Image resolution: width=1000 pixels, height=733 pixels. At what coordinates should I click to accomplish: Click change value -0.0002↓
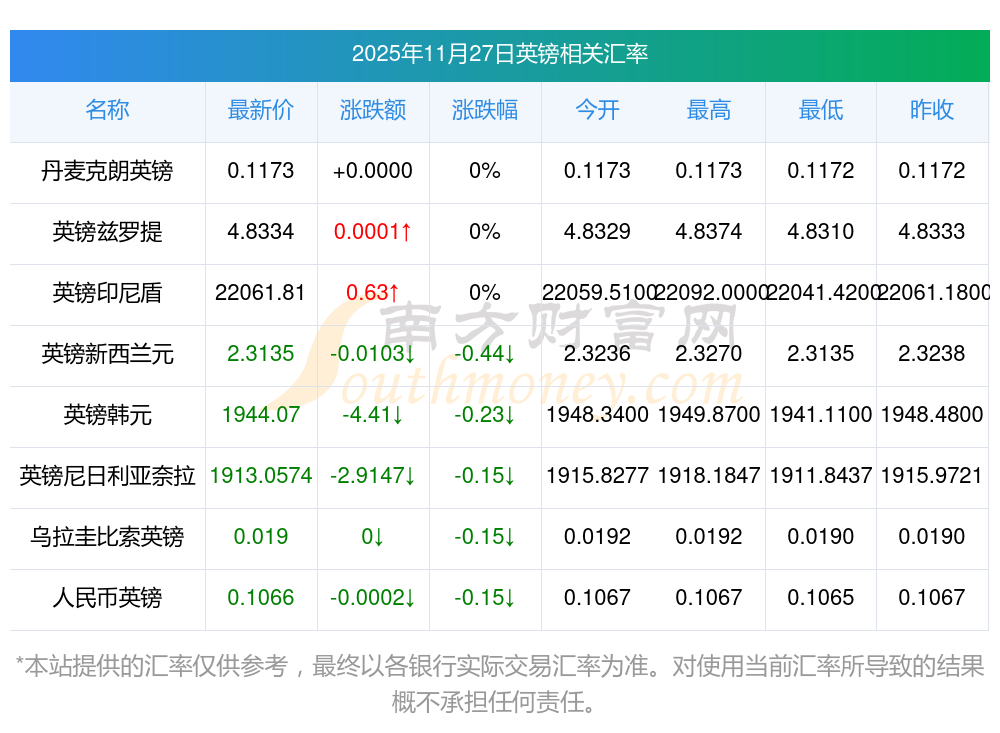373,598
